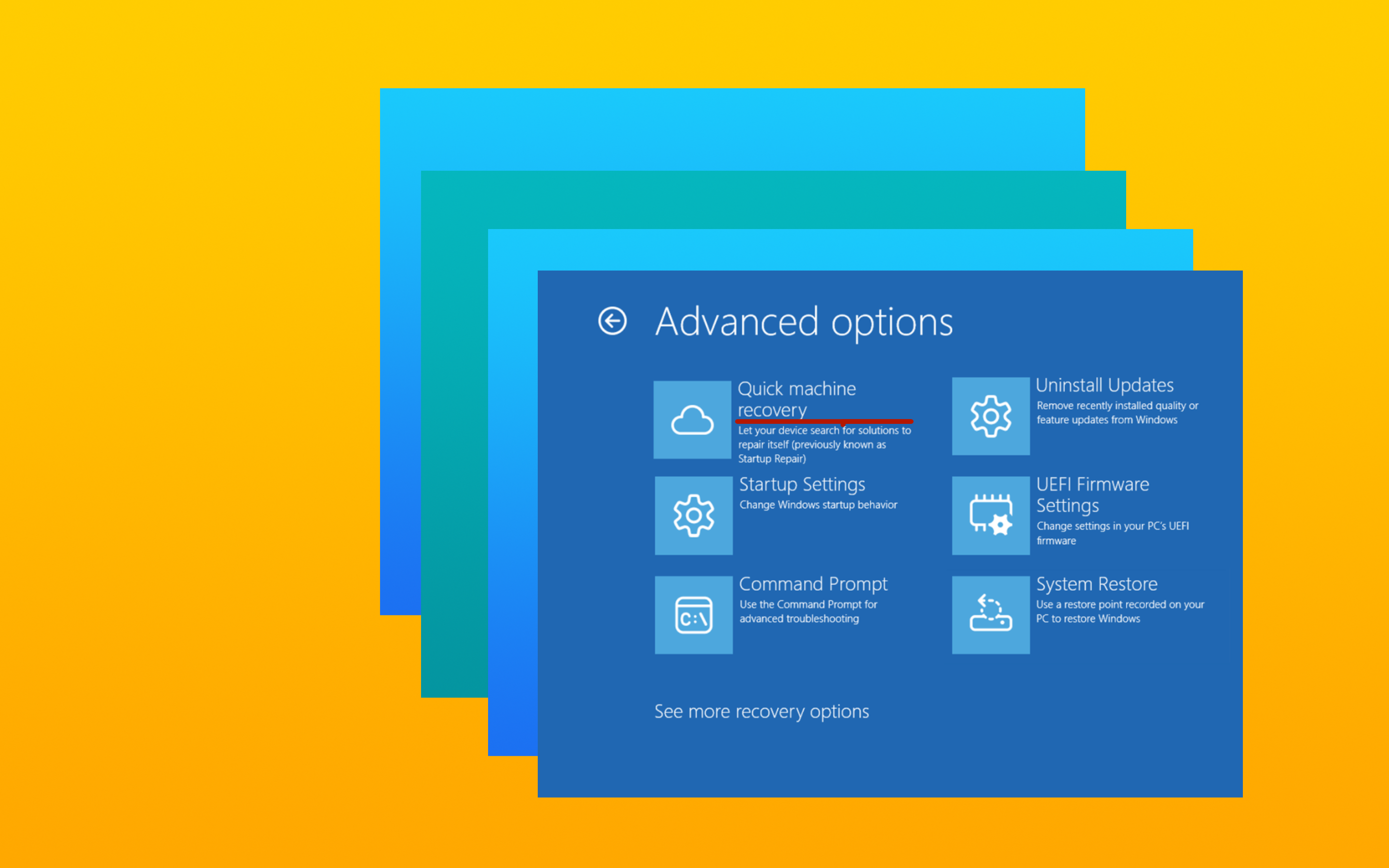This screenshot has width=1389, height=868.
Task: Click 'Use a restore point' description
Action: coord(1120,605)
